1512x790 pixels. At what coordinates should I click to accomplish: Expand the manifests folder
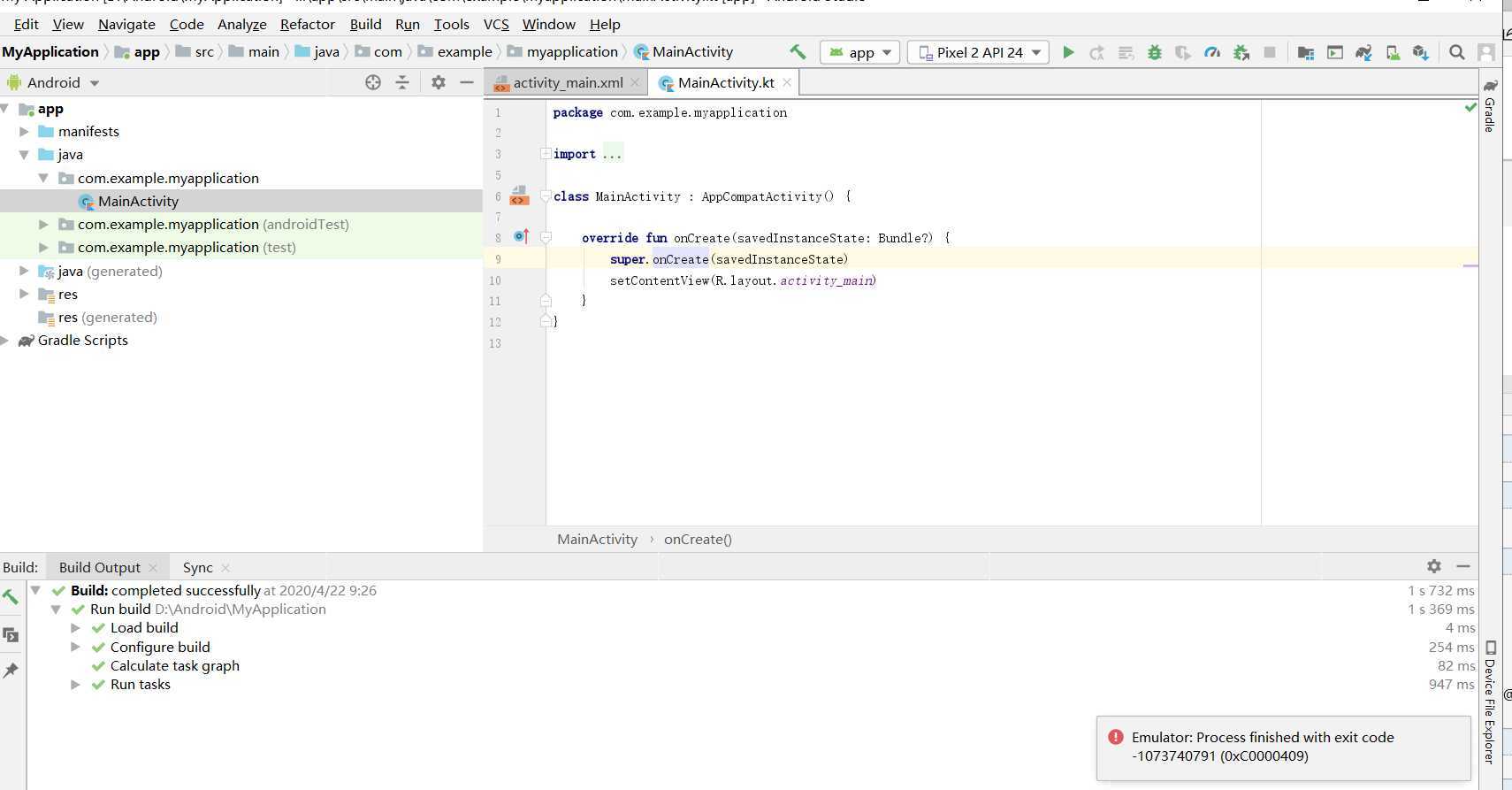(x=24, y=131)
